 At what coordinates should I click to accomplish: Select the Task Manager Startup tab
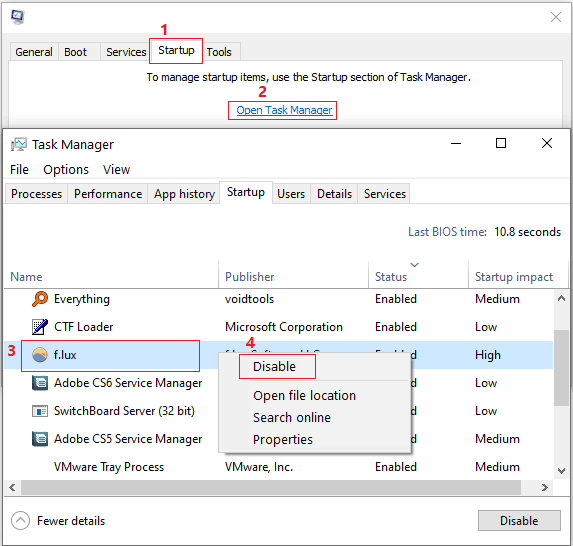(246, 192)
